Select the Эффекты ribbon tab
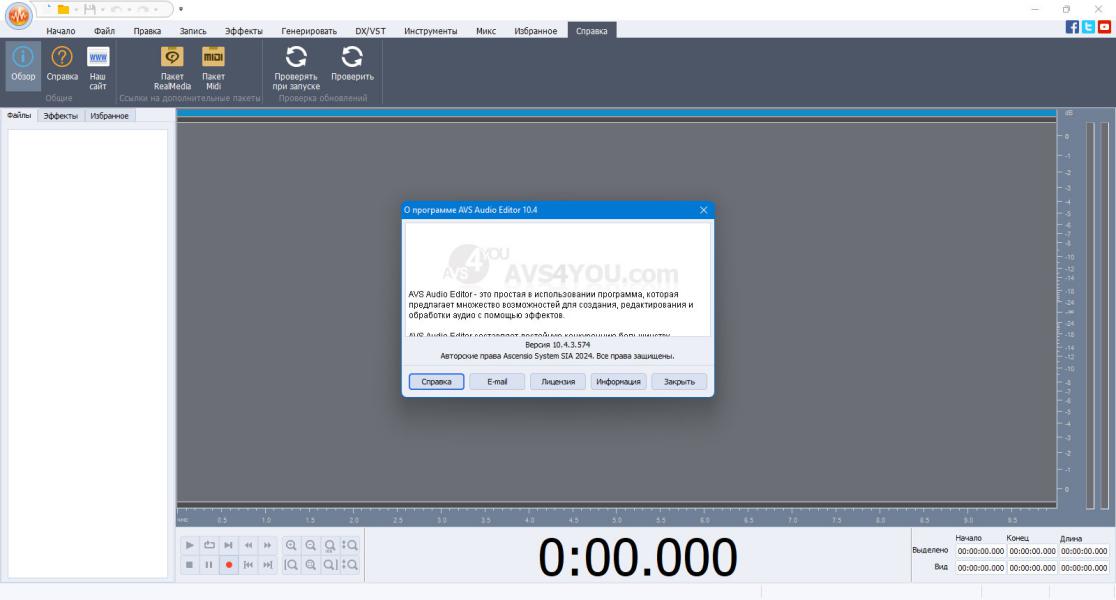The image size is (1116, 600). pos(243,31)
